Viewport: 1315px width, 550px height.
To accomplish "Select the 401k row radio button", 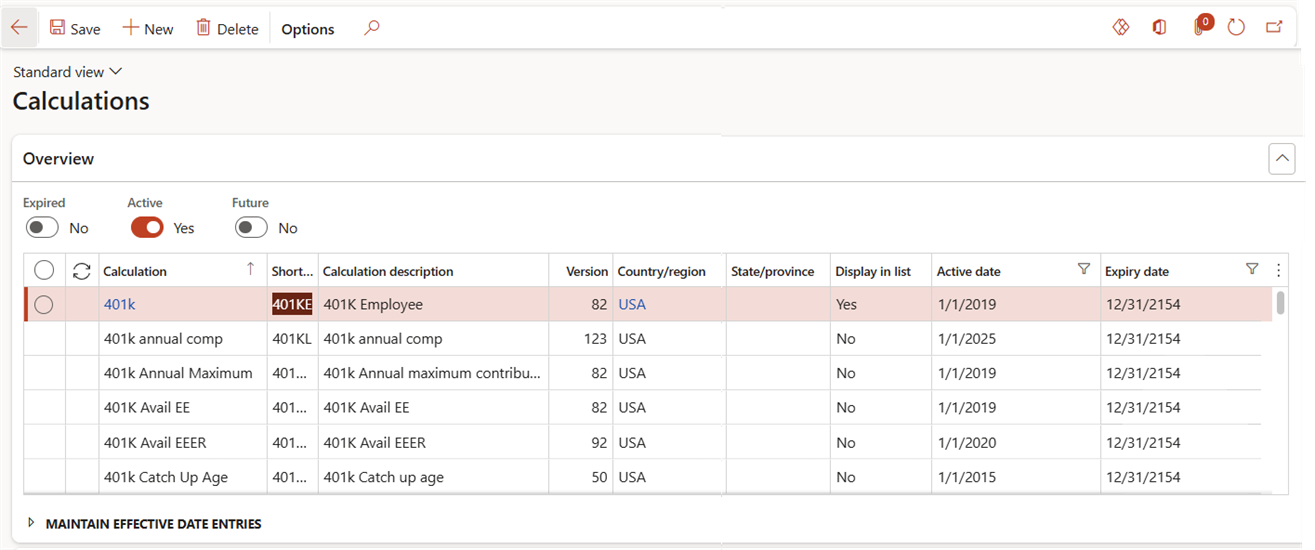I will point(44,305).
